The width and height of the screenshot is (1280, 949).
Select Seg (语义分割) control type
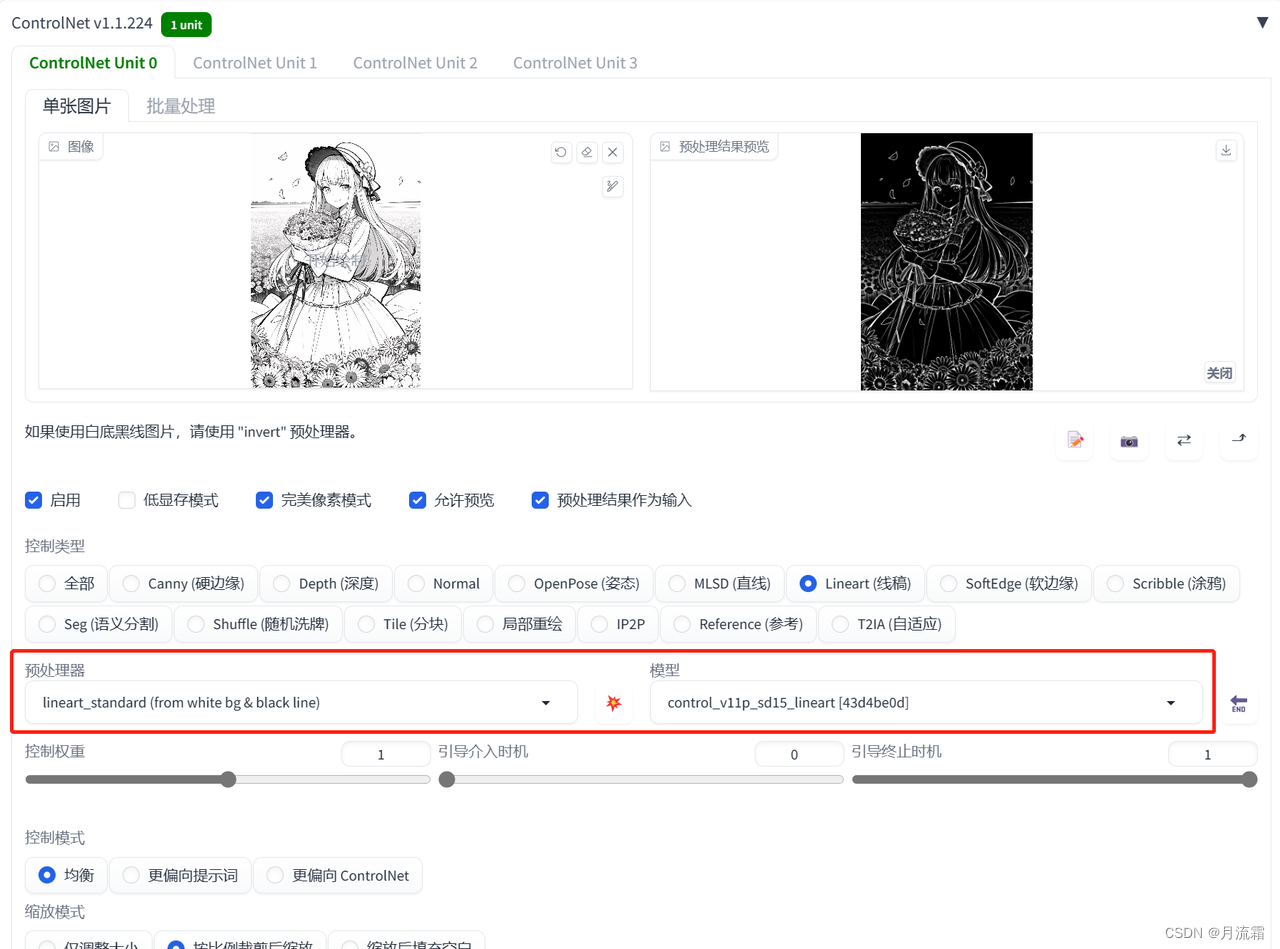tap(98, 624)
